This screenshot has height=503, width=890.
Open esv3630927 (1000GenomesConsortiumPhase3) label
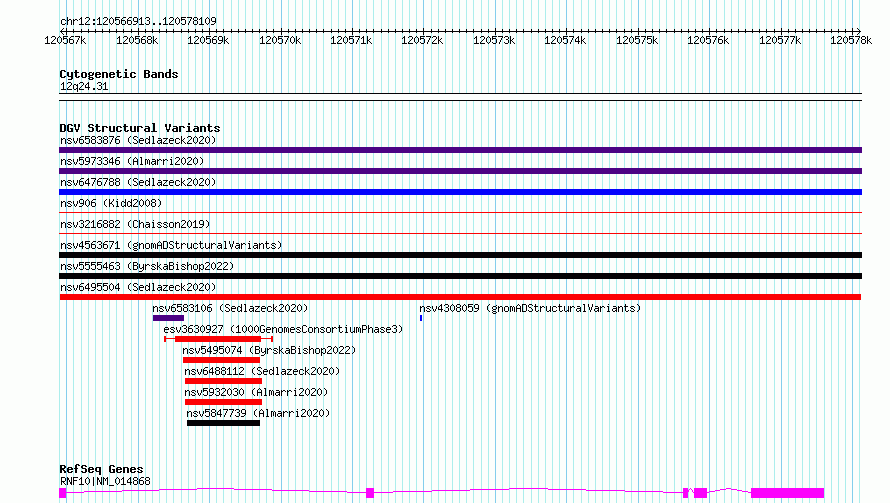coord(283,329)
